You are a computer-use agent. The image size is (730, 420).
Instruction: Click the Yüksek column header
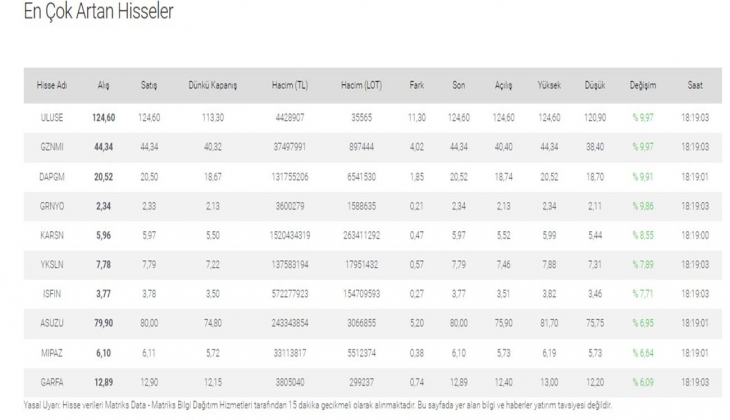[549, 86]
